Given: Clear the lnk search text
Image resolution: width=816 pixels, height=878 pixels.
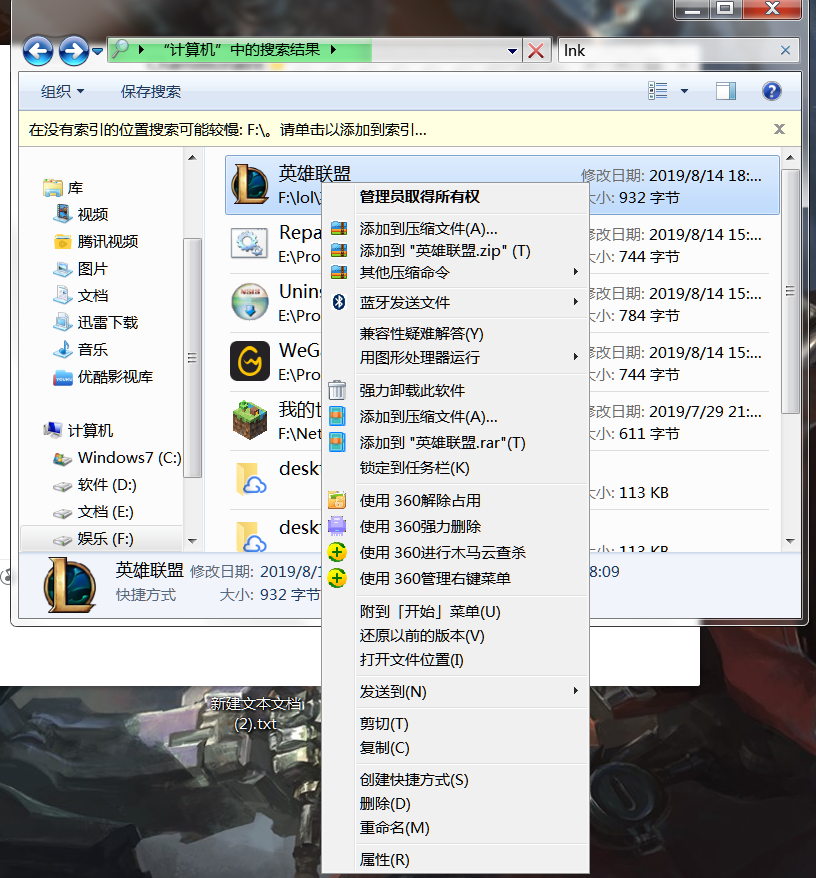Looking at the screenshot, I should pos(785,50).
